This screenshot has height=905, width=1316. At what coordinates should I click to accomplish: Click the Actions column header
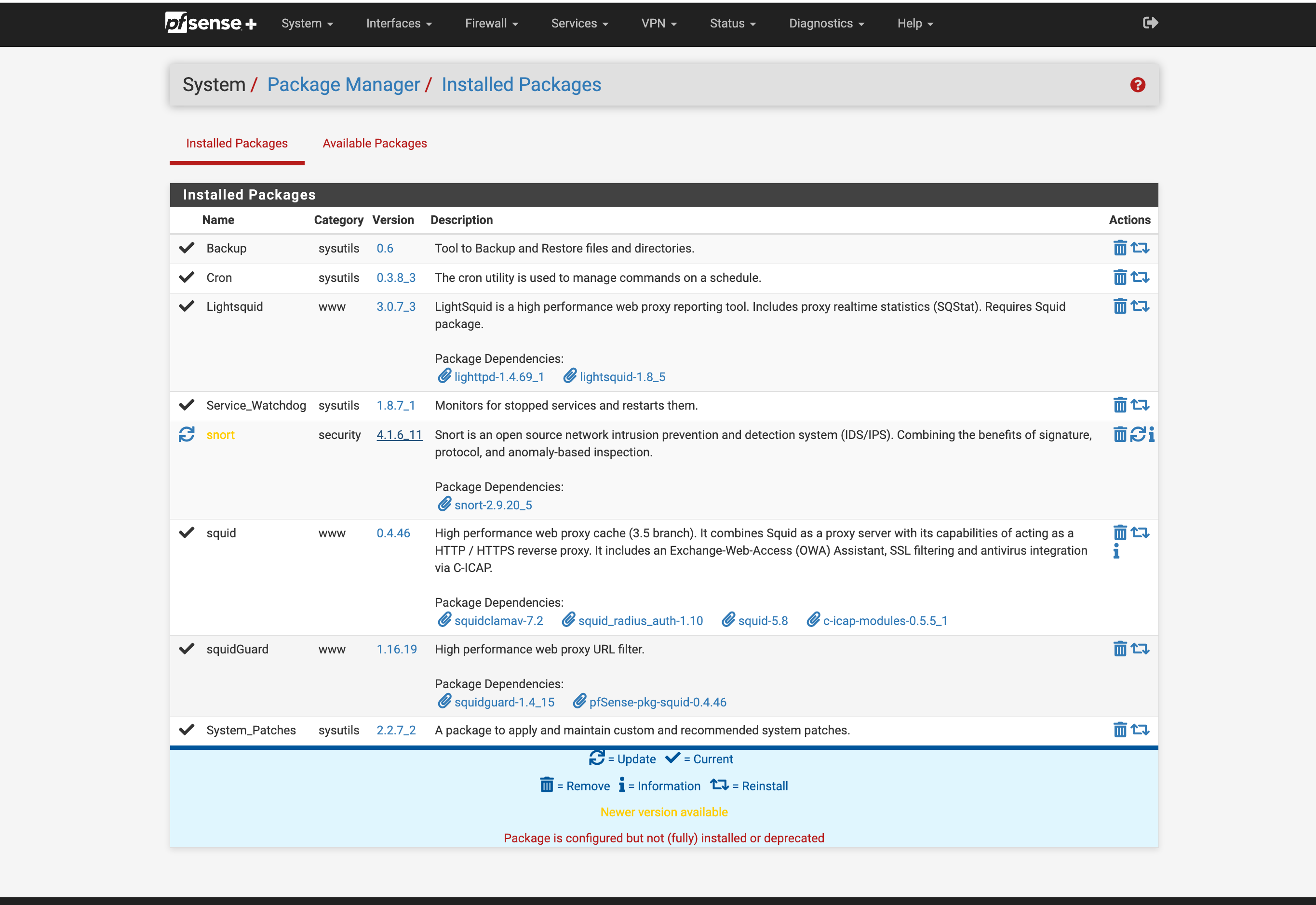pyautogui.click(x=1129, y=220)
